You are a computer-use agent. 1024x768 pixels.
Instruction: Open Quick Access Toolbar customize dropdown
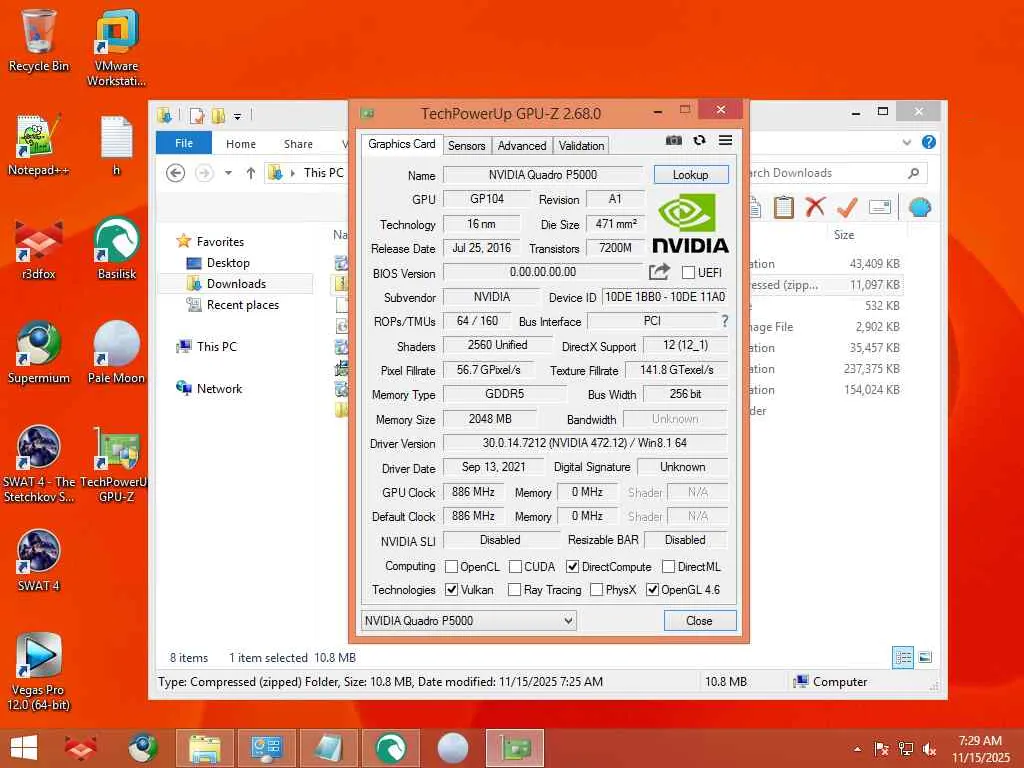point(238,116)
